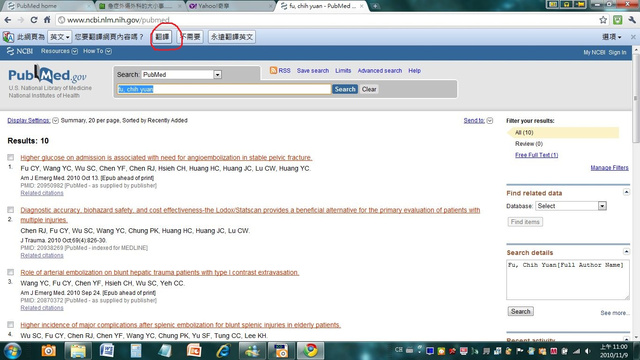Tick the checkbox for result 2
Screen dimensions: 640x360
11,210
